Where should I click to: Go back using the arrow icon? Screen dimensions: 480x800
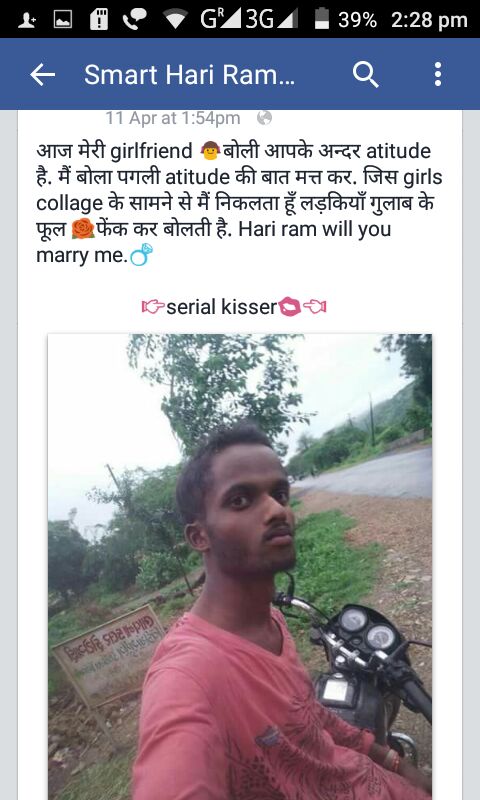42,75
